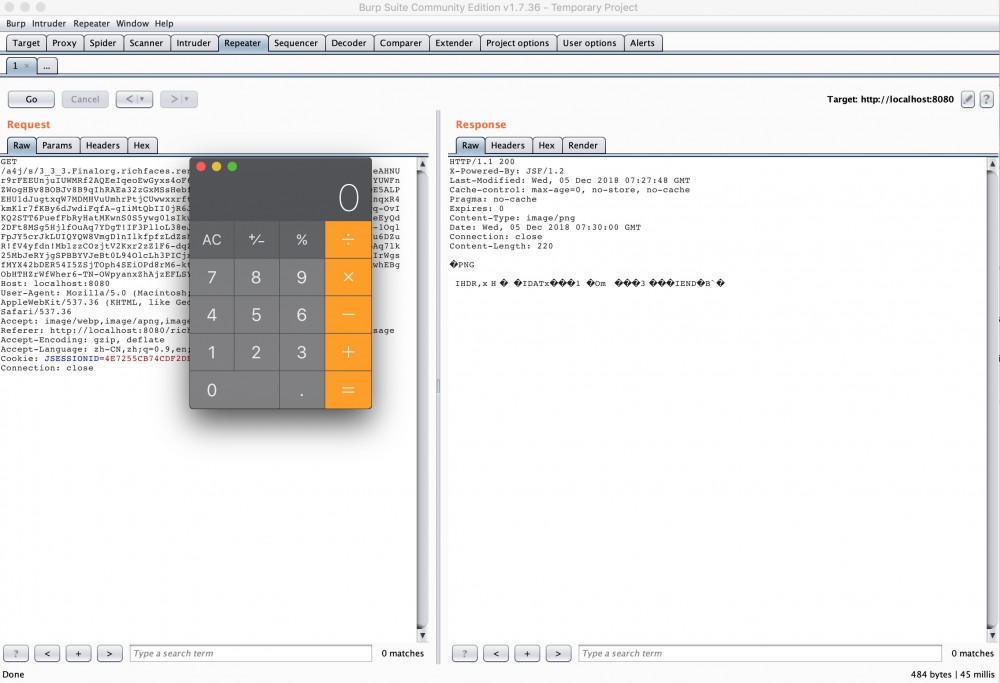
Task: Click previous match '<' in response search
Action: coord(495,653)
